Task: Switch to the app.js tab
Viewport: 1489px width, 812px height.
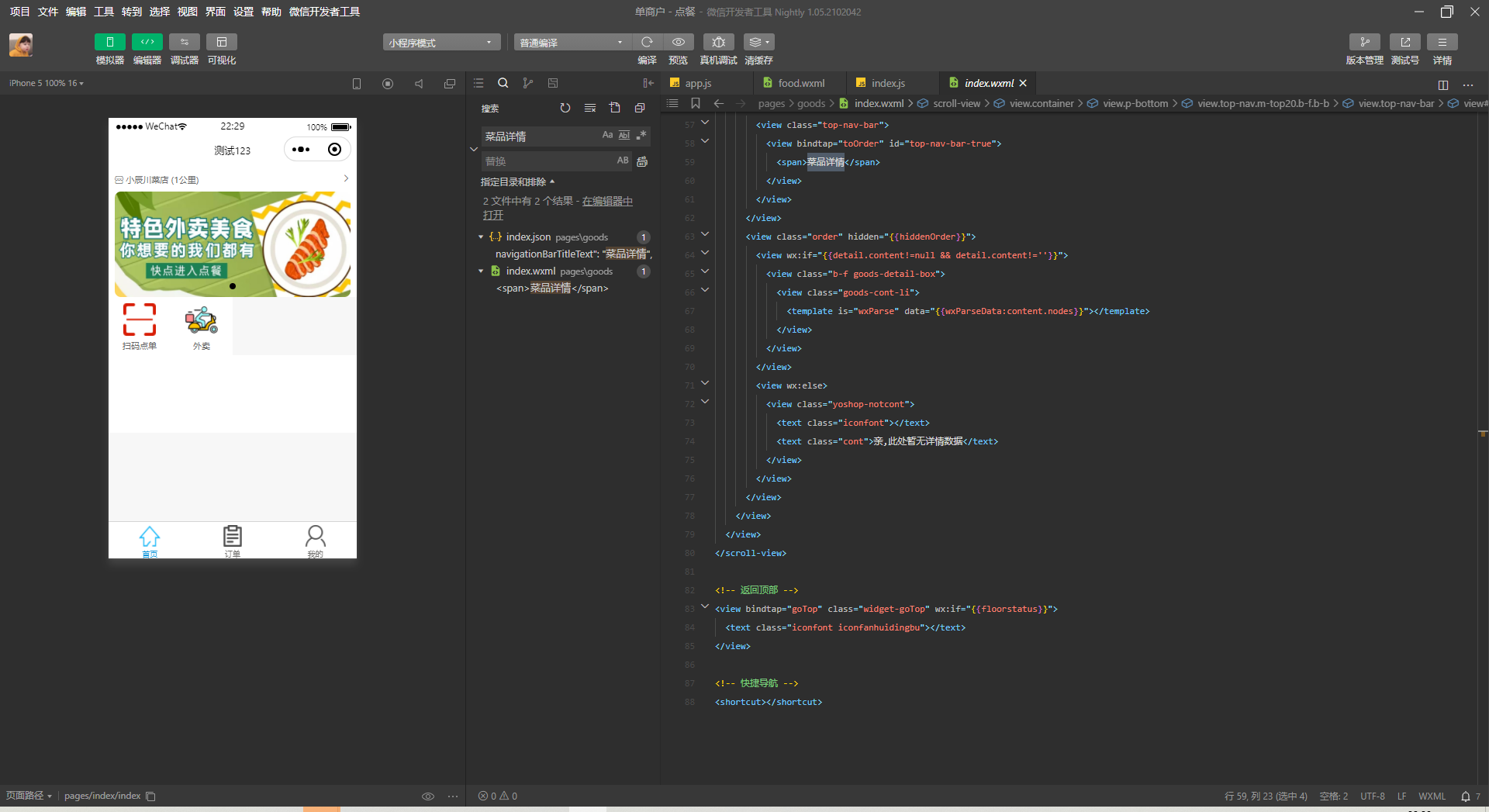Action: point(698,83)
